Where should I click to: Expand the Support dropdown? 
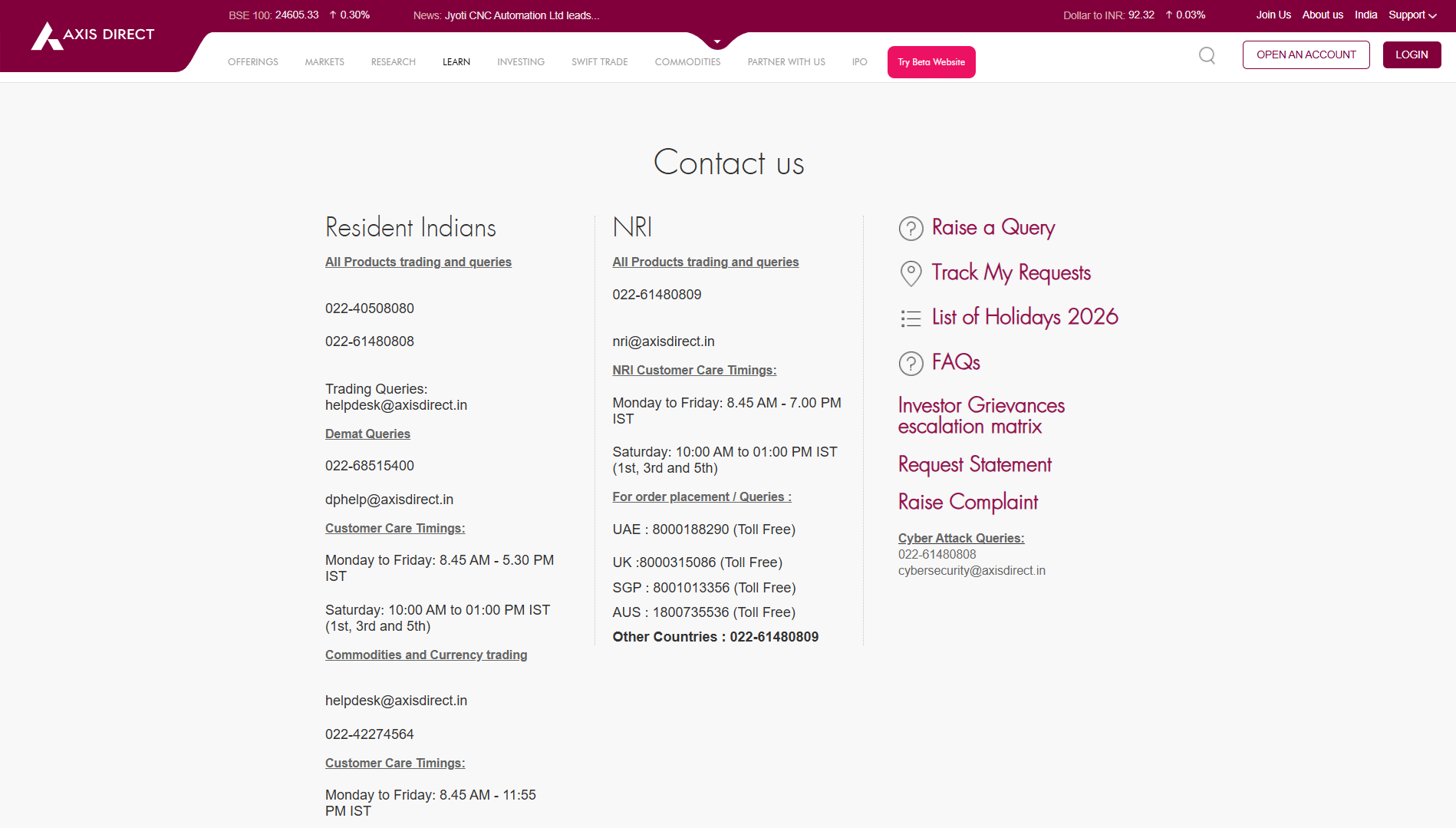pyautogui.click(x=1412, y=15)
